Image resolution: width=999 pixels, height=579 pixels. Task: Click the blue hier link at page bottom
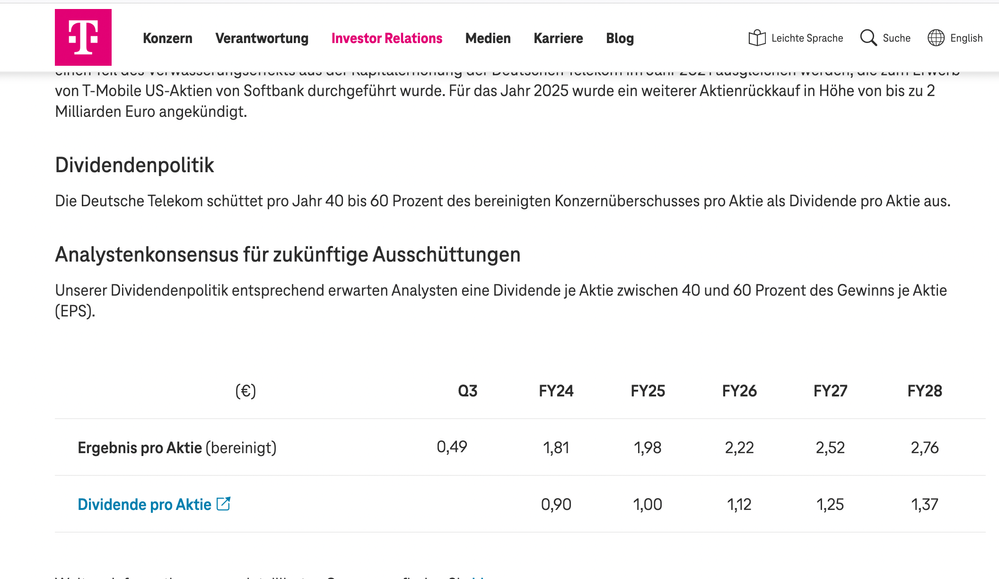click(477, 577)
